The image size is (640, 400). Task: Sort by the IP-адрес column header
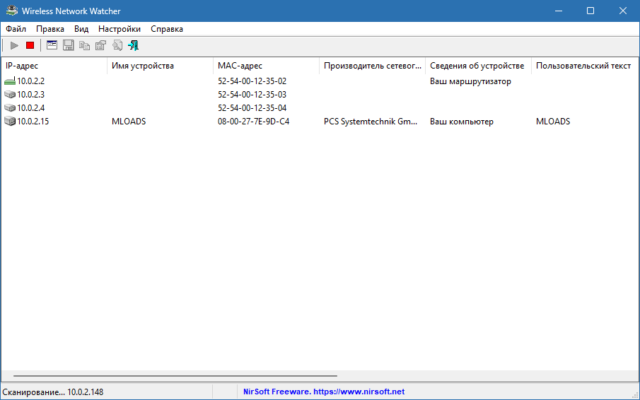(x=54, y=66)
